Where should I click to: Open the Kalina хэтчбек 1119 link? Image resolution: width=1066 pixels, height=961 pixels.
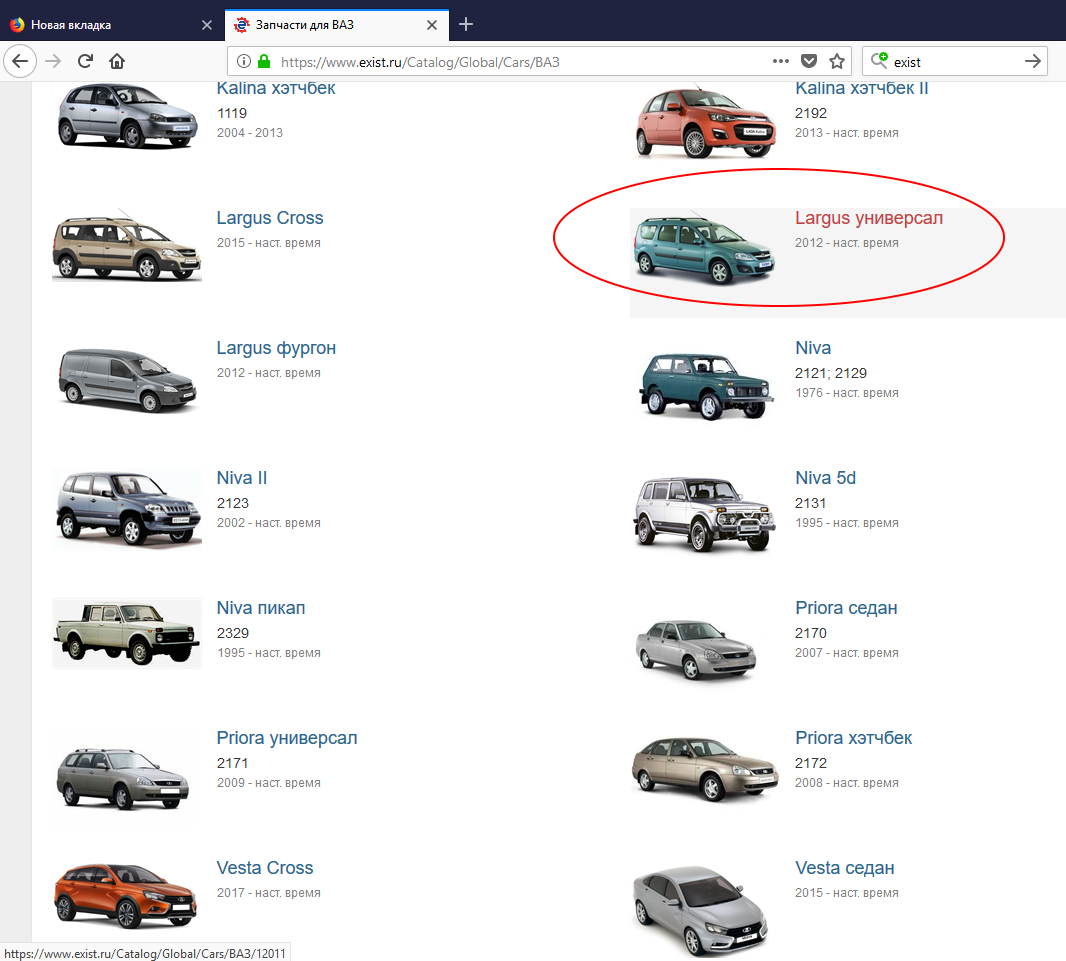(276, 88)
